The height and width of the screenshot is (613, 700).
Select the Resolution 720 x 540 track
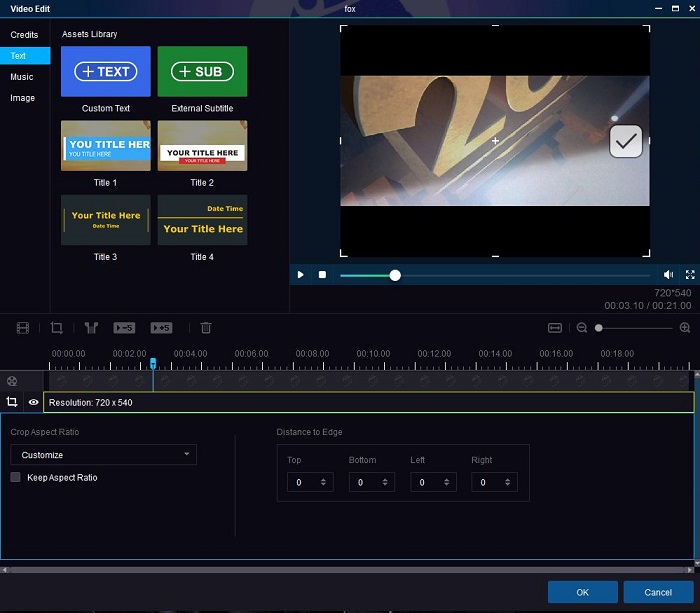(x=369, y=403)
